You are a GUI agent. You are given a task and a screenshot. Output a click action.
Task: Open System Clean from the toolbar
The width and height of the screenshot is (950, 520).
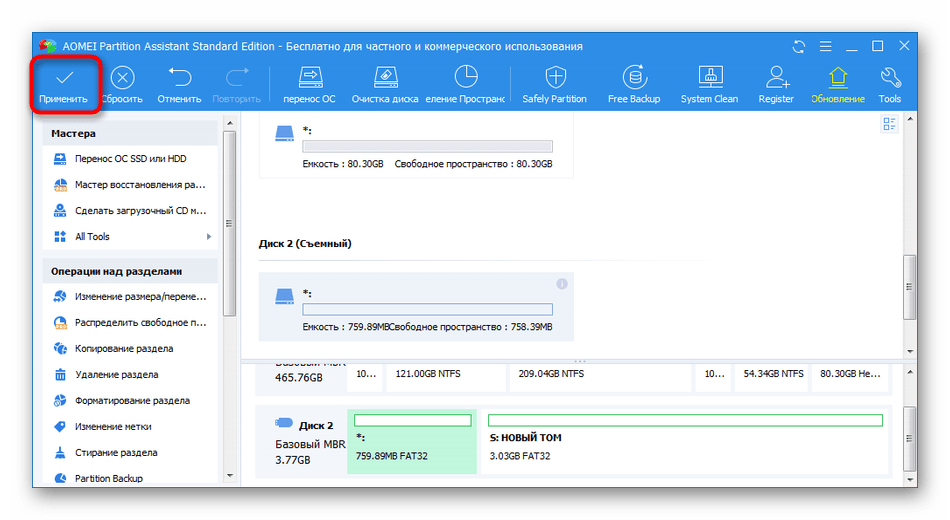click(x=709, y=78)
